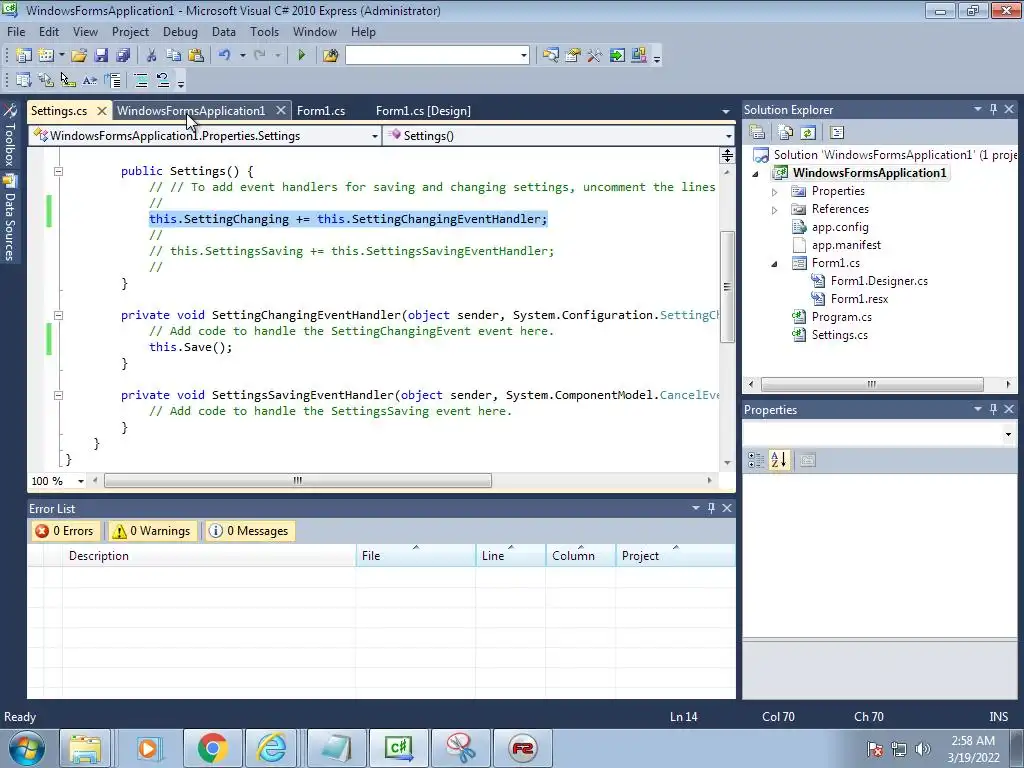Toggle the 0 Errors filter
Screen dimensions: 1024x768
coord(65,531)
